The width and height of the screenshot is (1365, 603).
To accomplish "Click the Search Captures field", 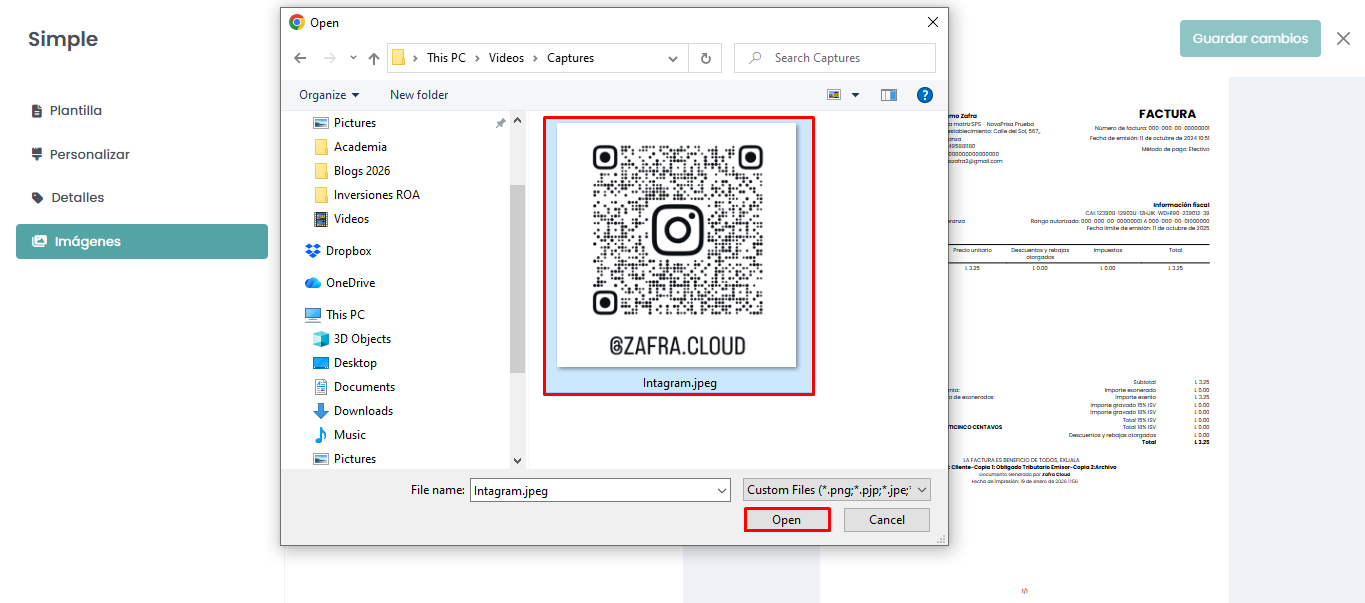I will [845, 58].
